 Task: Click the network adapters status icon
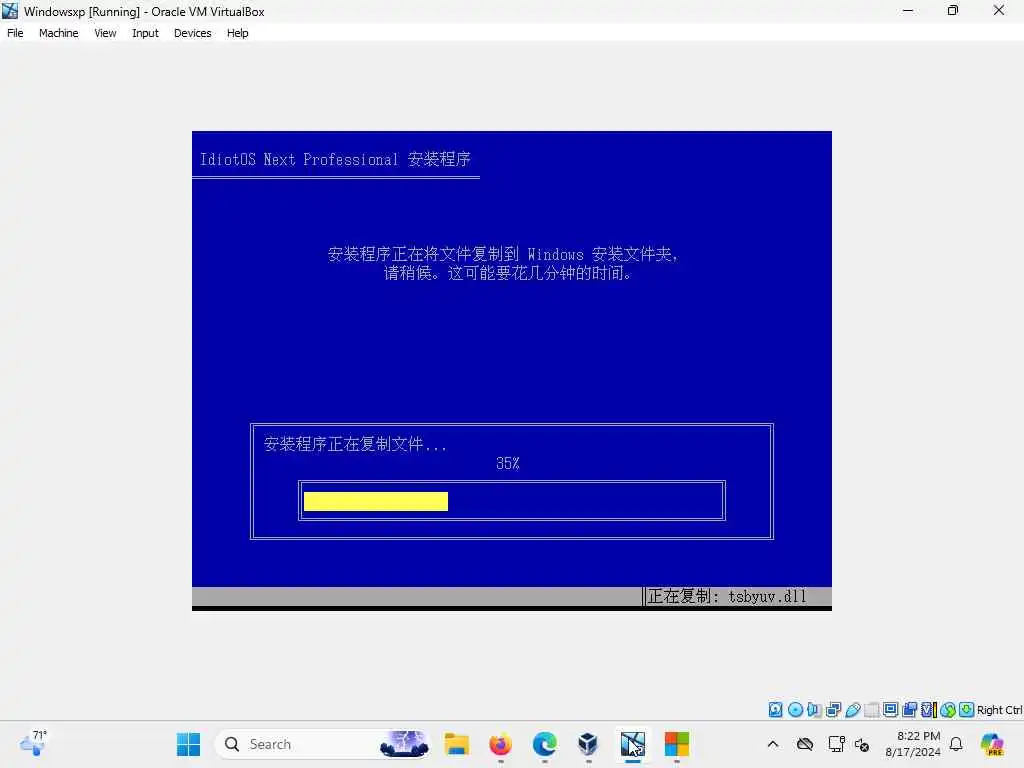coord(833,709)
